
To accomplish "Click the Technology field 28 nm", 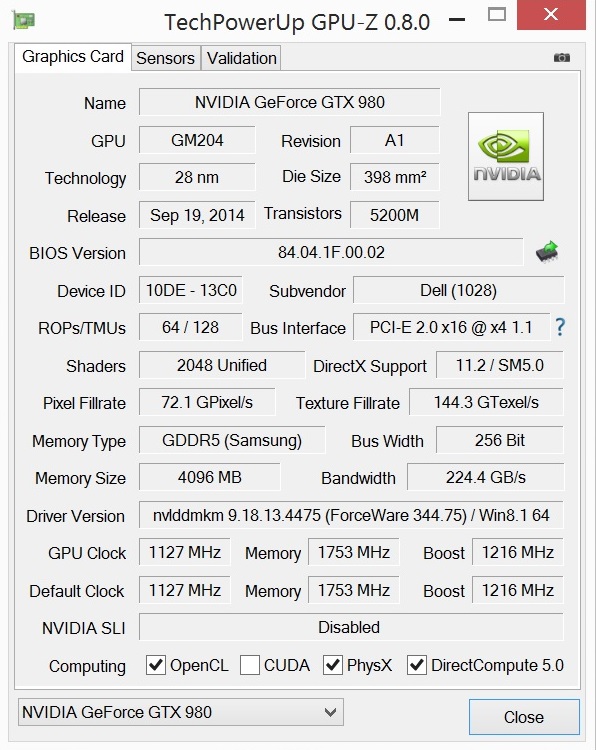I will click(x=197, y=177).
